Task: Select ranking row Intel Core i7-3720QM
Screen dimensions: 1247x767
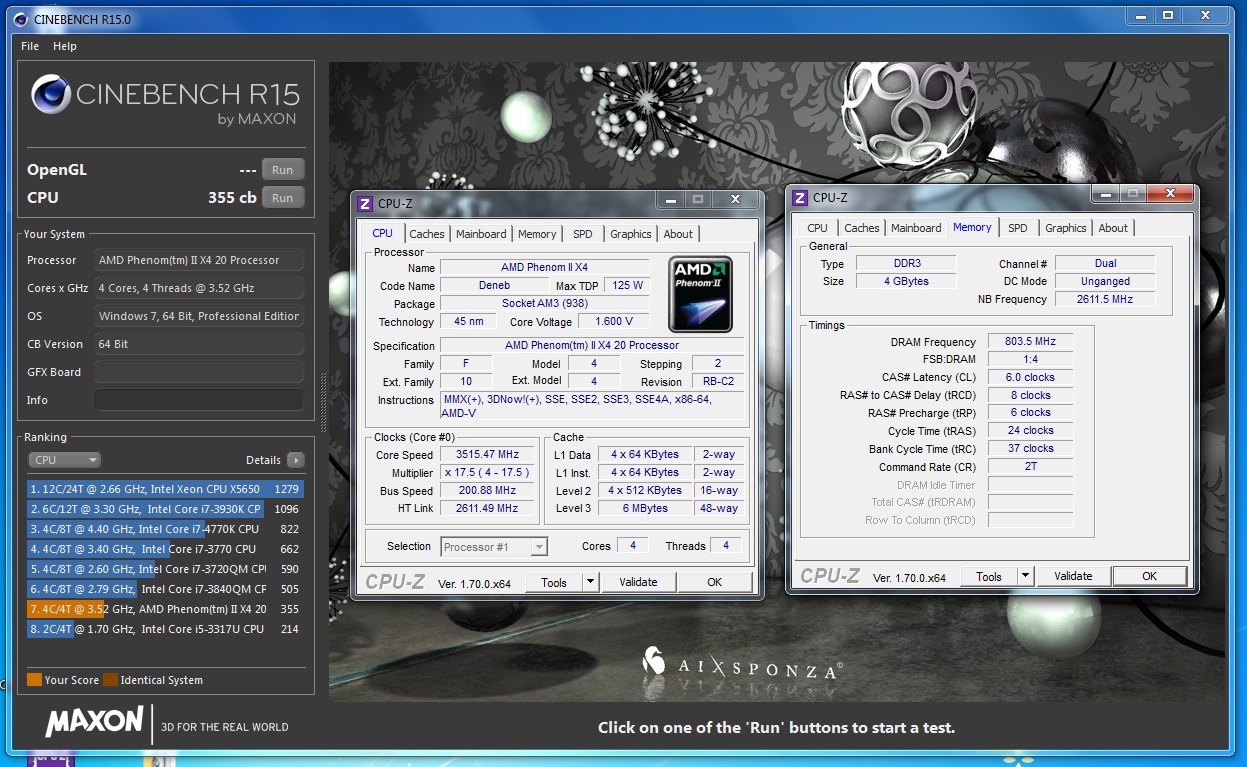Action: [x=165, y=569]
